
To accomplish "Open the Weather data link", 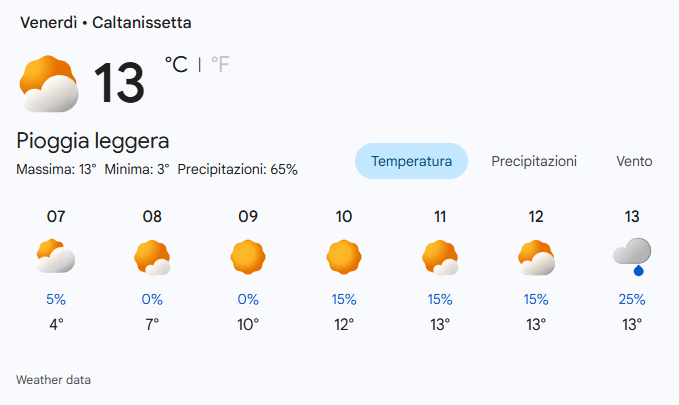I will (x=54, y=380).
